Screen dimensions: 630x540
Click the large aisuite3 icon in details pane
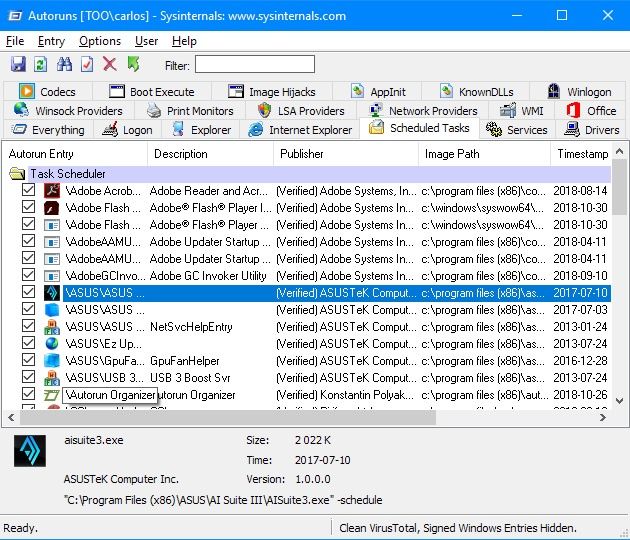point(30,450)
